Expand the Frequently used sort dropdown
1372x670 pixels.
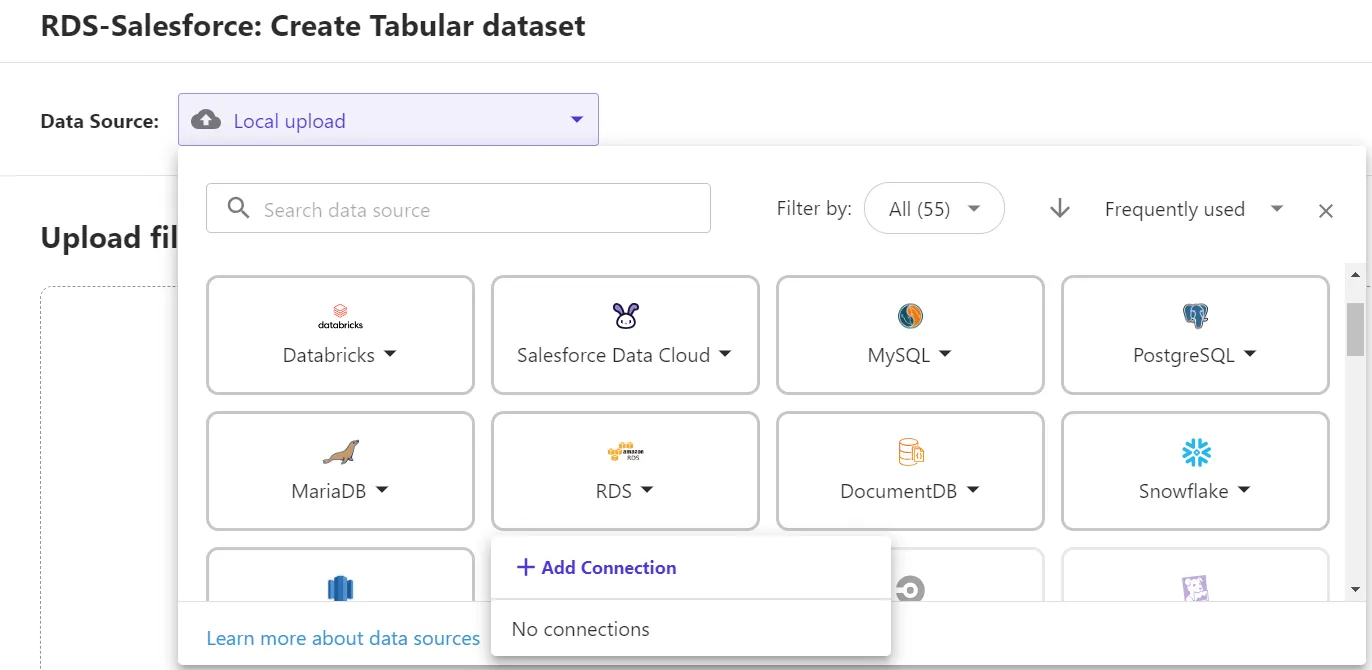coord(1192,209)
